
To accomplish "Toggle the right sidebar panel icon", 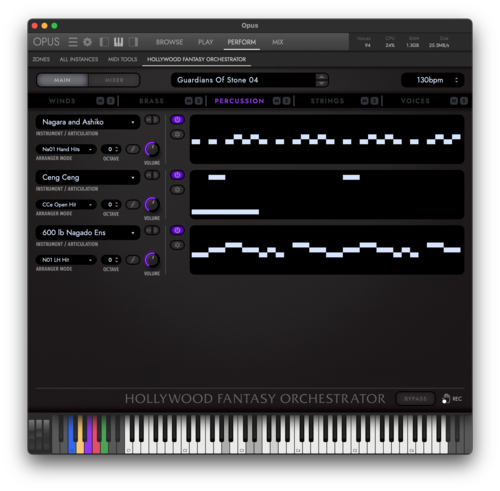I will point(133,42).
